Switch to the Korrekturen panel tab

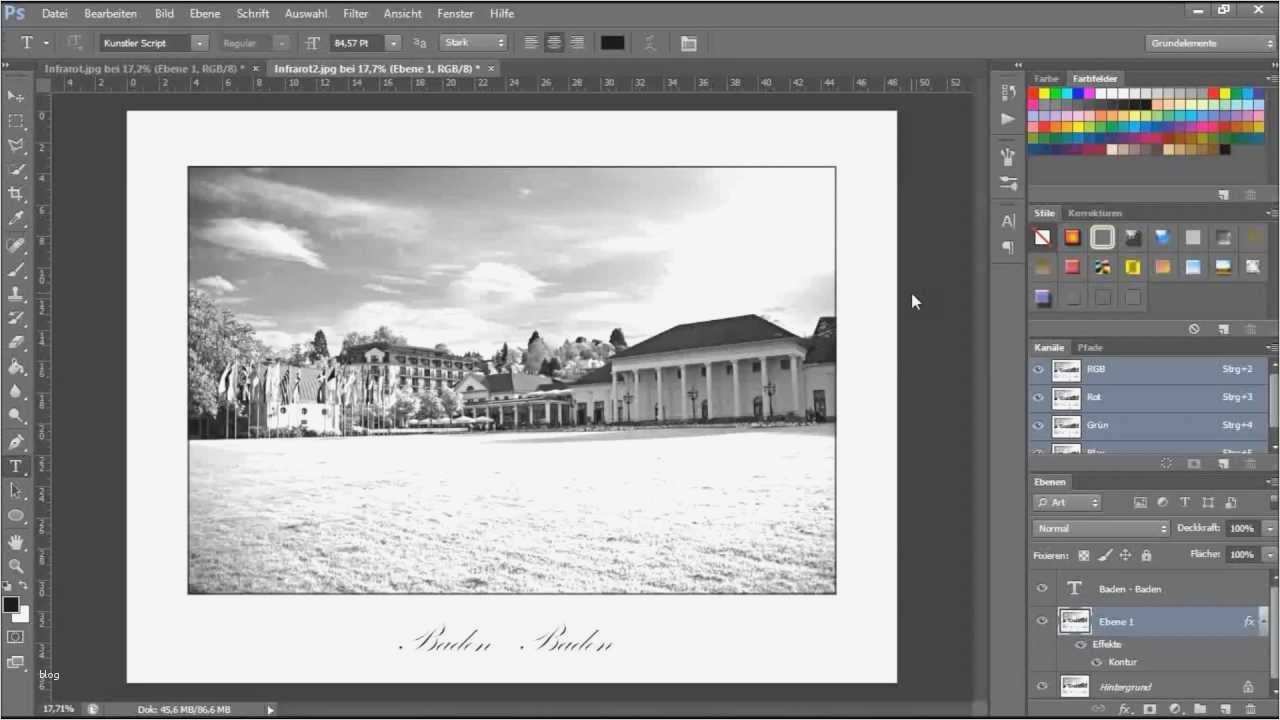[x=1095, y=213]
